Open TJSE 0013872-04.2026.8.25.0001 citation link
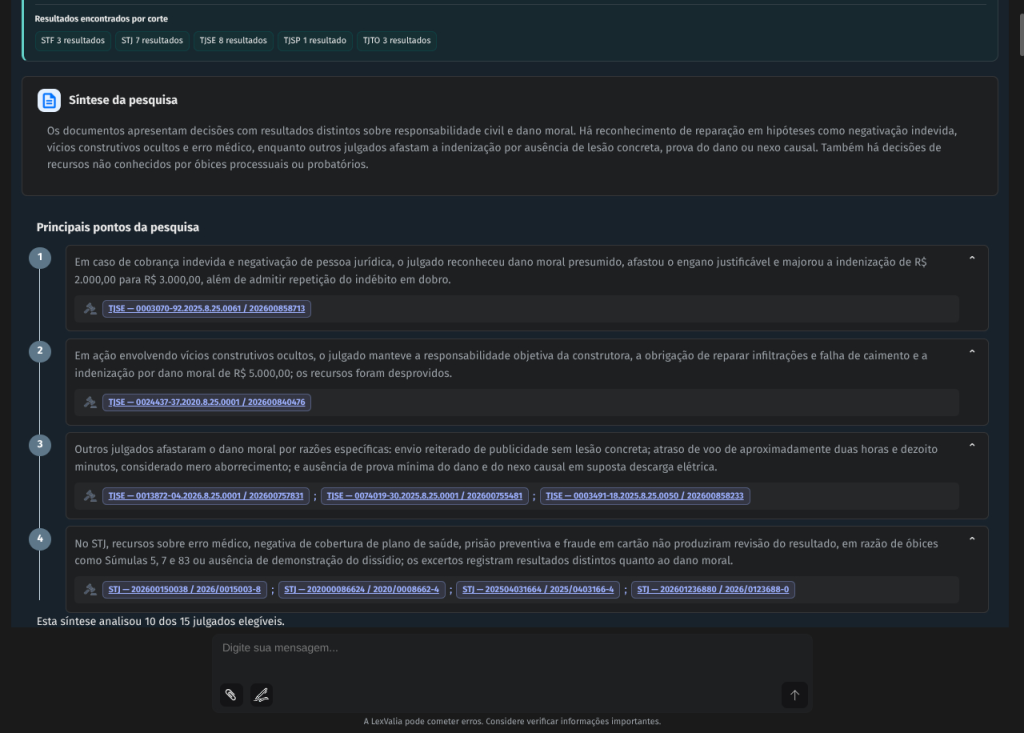 [206, 496]
